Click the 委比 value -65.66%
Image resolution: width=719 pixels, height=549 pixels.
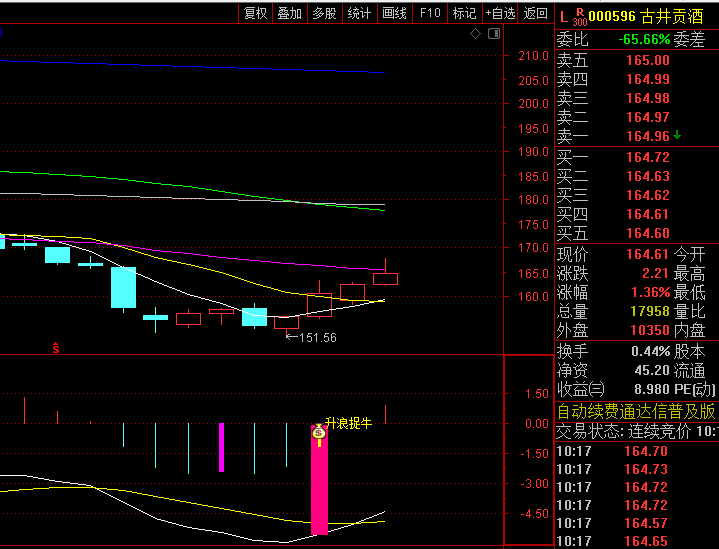pyautogui.click(x=644, y=39)
